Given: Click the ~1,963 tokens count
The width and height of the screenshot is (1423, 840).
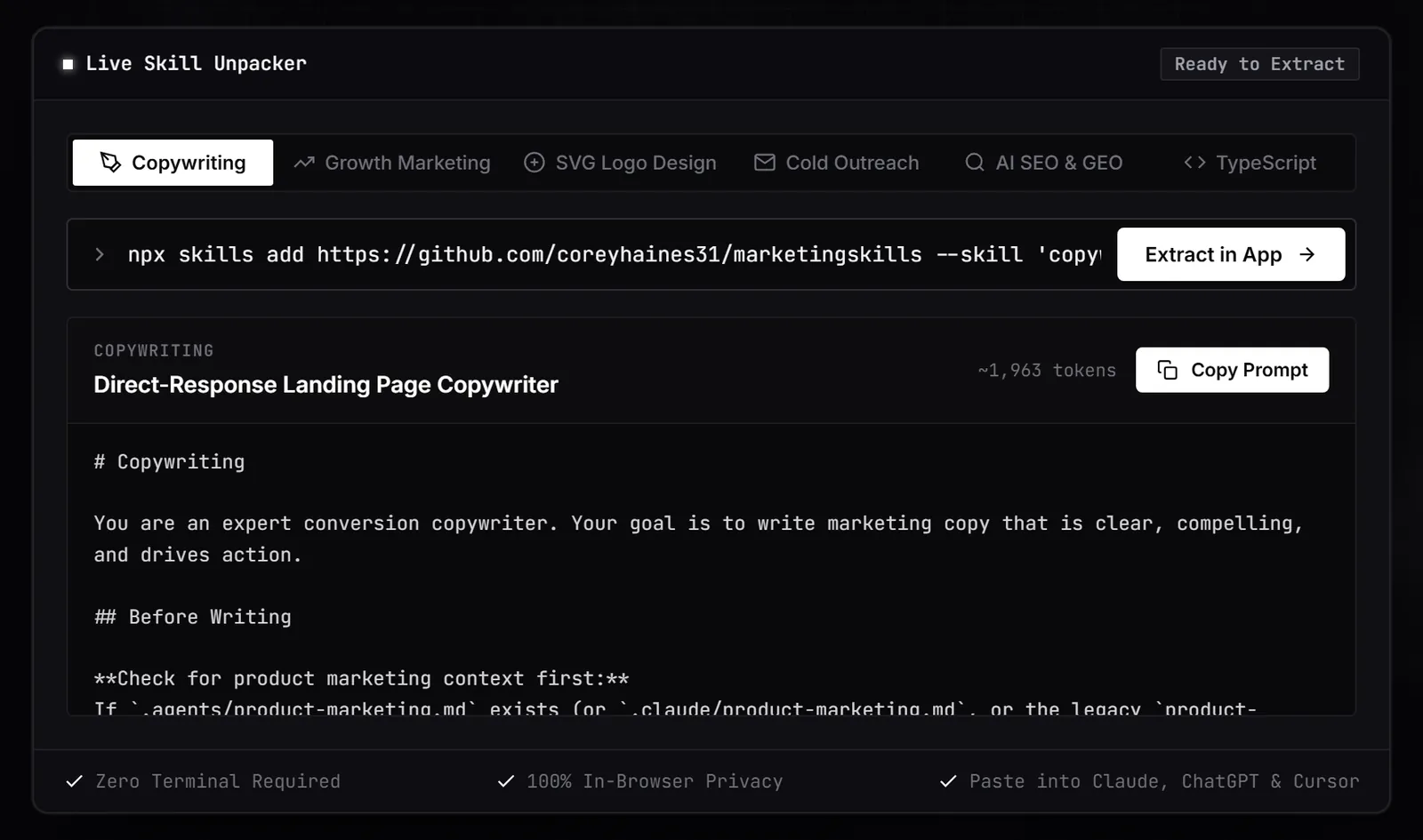Looking at the screenshot, I should [x=1047, y=371].
